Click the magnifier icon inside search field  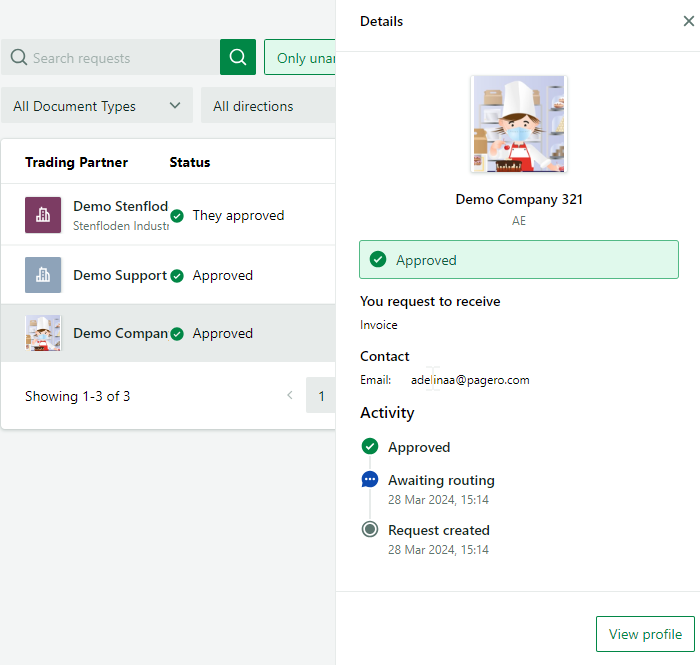[x=19, y=57]
